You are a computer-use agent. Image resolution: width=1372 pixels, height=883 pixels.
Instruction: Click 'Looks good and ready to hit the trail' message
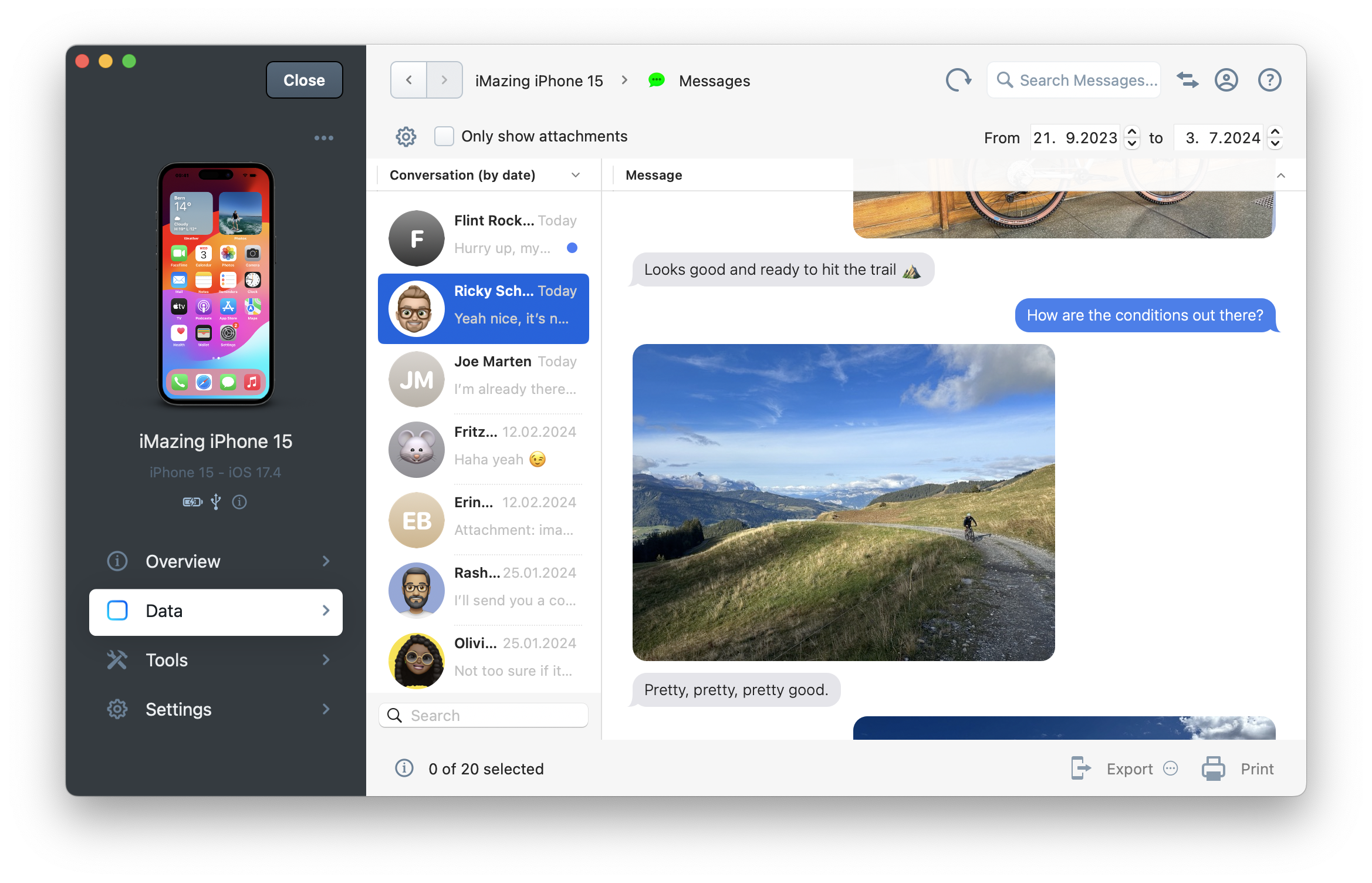(x=783, y=269)
